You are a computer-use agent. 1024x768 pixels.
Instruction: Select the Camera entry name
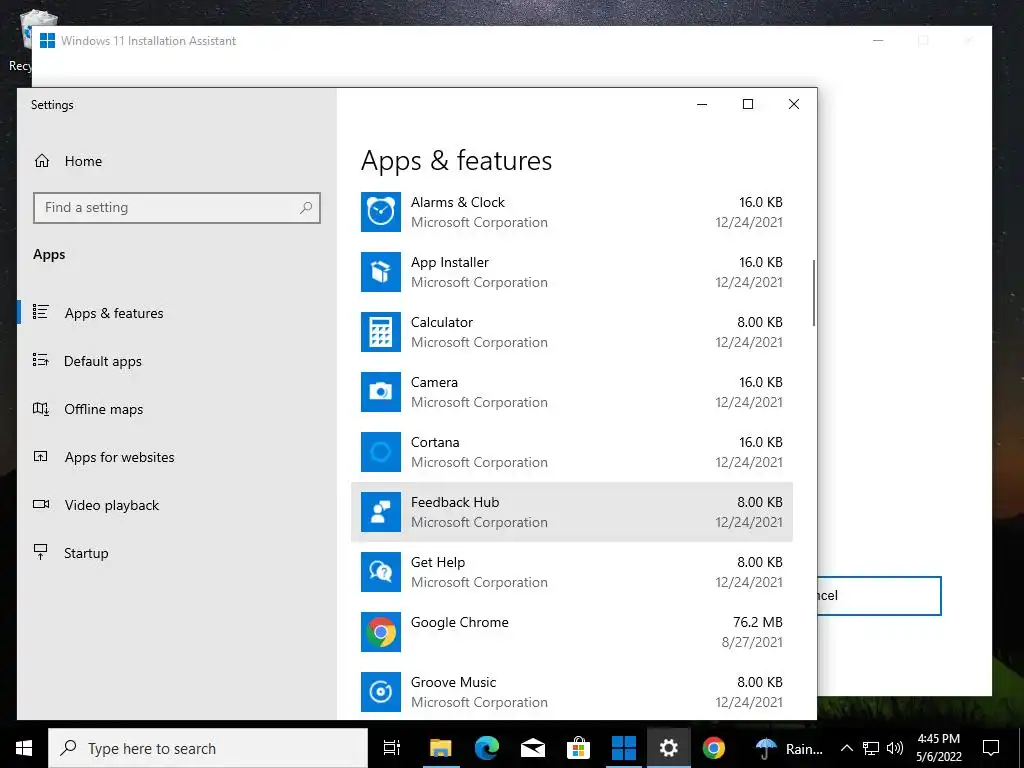[x=434, y=382]
